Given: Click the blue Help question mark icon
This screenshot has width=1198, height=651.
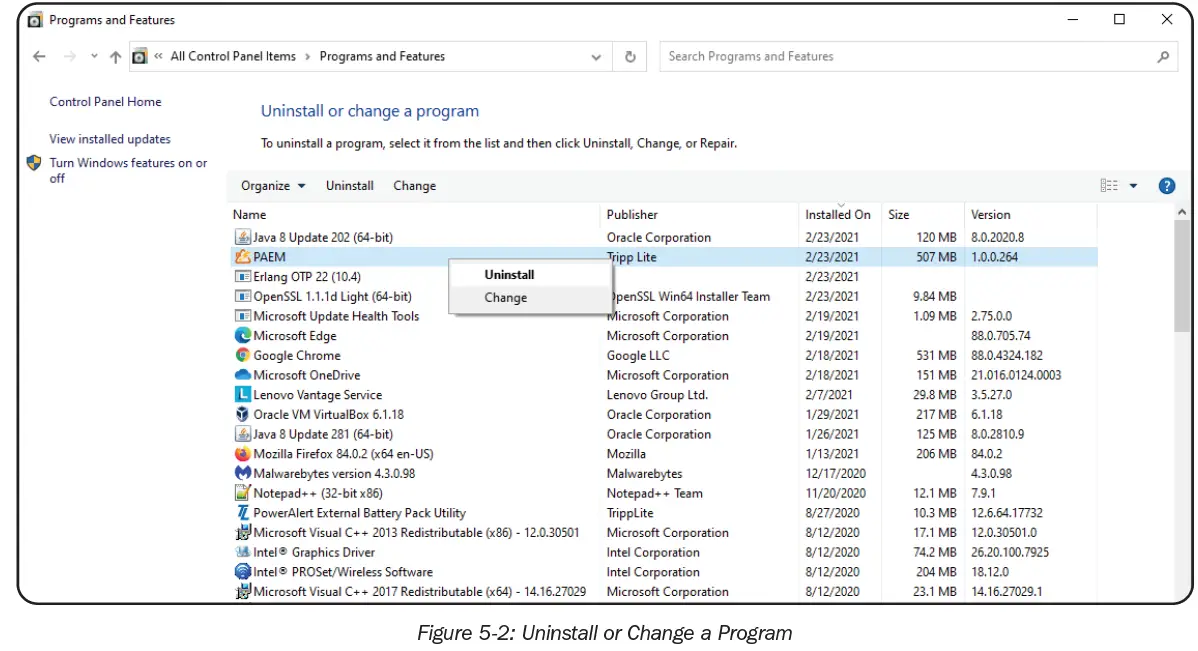Looking at the screenshot, I should coord(1166,185).
